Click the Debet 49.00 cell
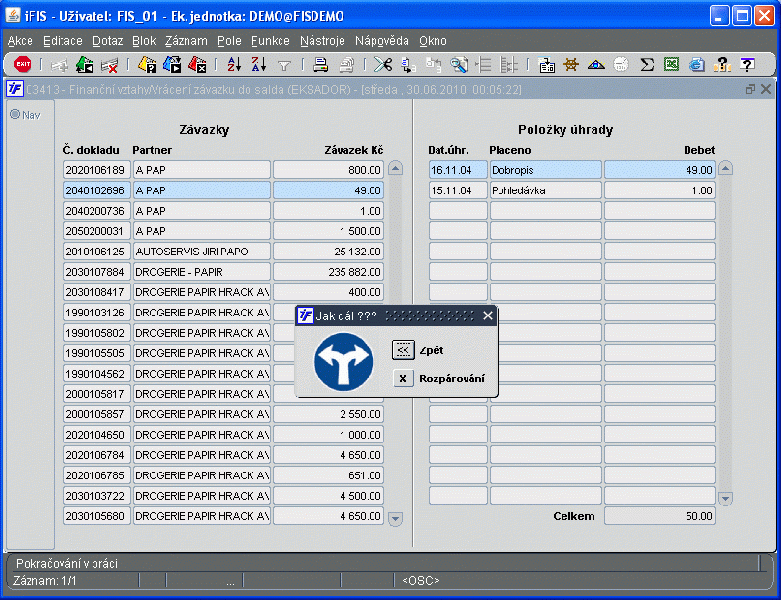The height and width of the screenshot is (600, 781). coord(659,170)
